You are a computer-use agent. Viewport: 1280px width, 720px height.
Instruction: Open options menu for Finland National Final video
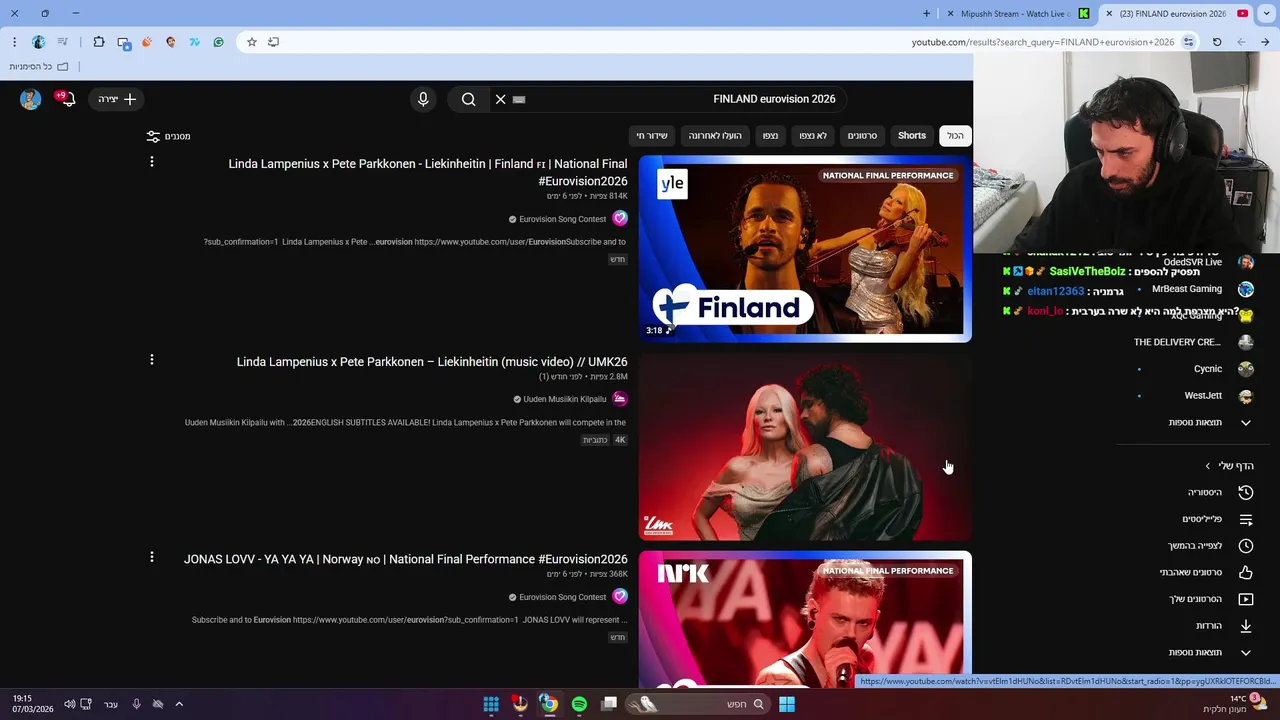coord(152,162)
